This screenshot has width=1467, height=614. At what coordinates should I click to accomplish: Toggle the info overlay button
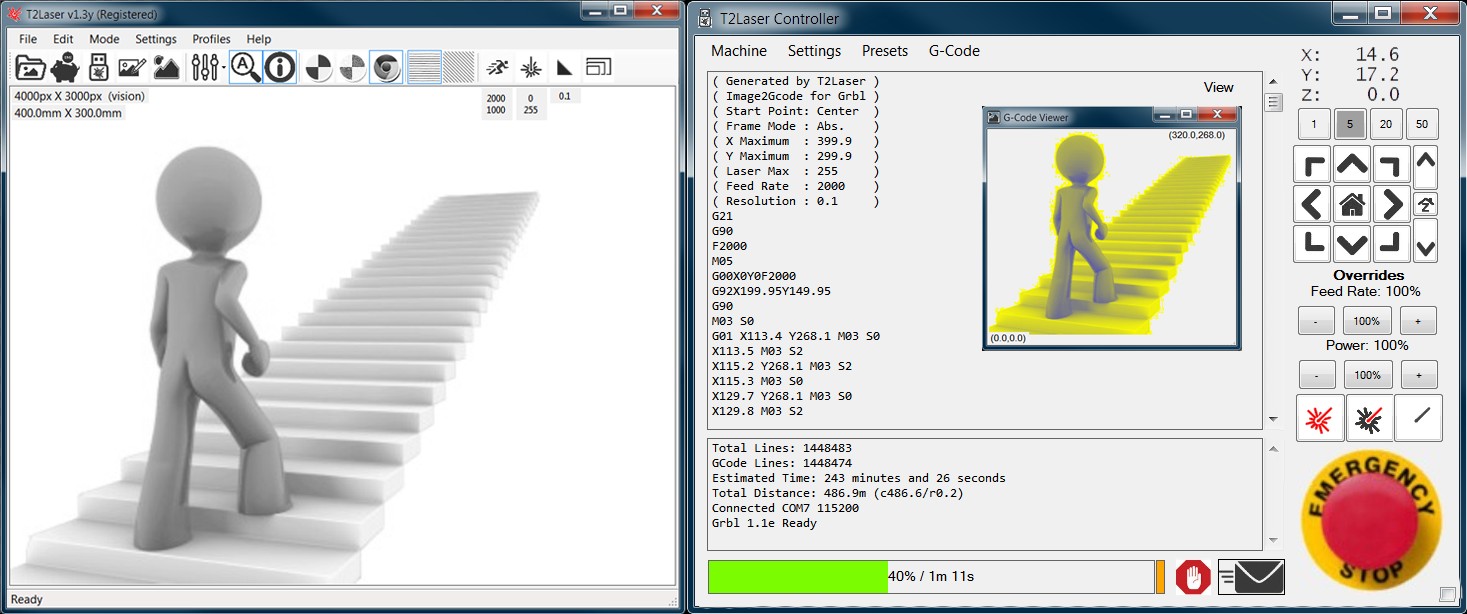pyautogui.click(x=280, y=68)
